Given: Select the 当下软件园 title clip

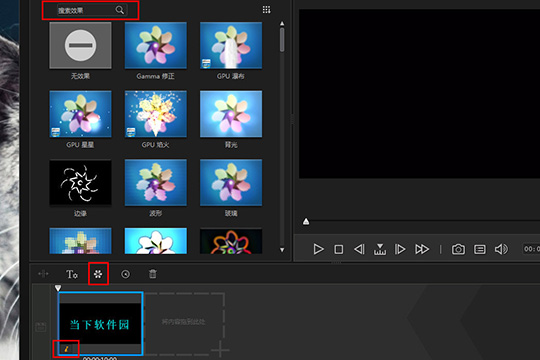Looking at the screenshot, I should click(x=100, y=323).
